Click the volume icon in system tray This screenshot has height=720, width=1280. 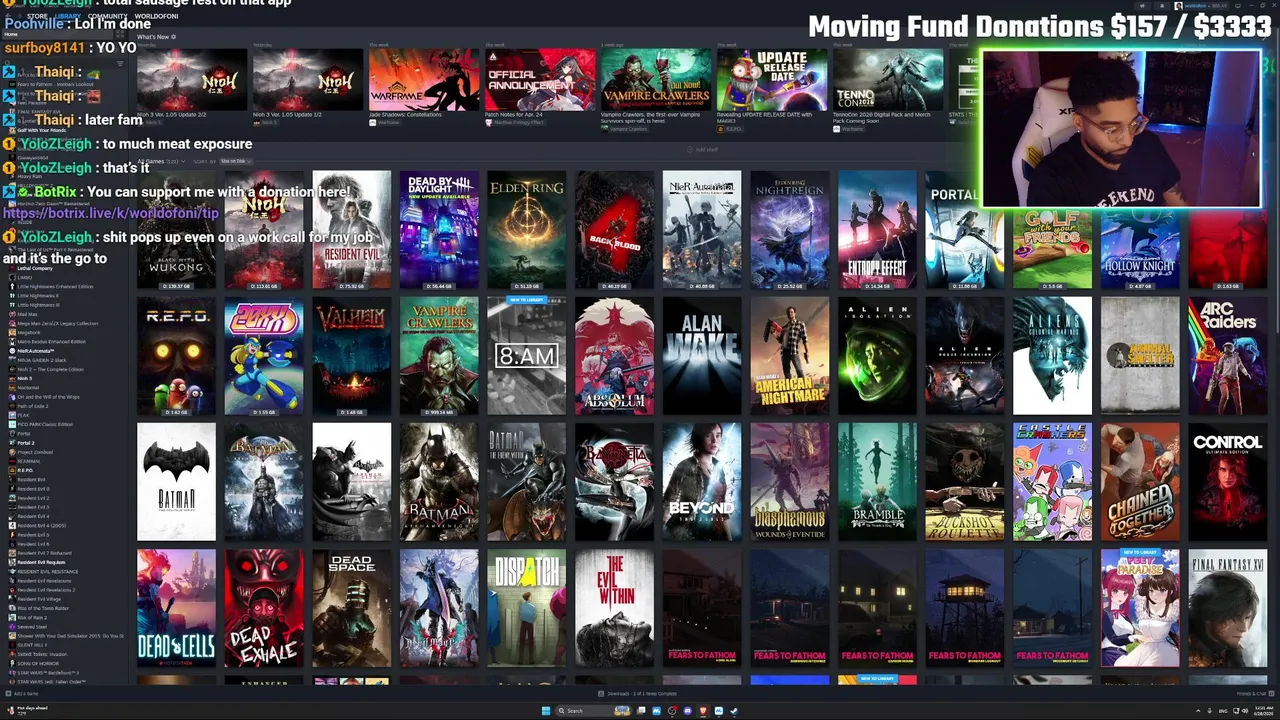click(x=1245, y=711)
